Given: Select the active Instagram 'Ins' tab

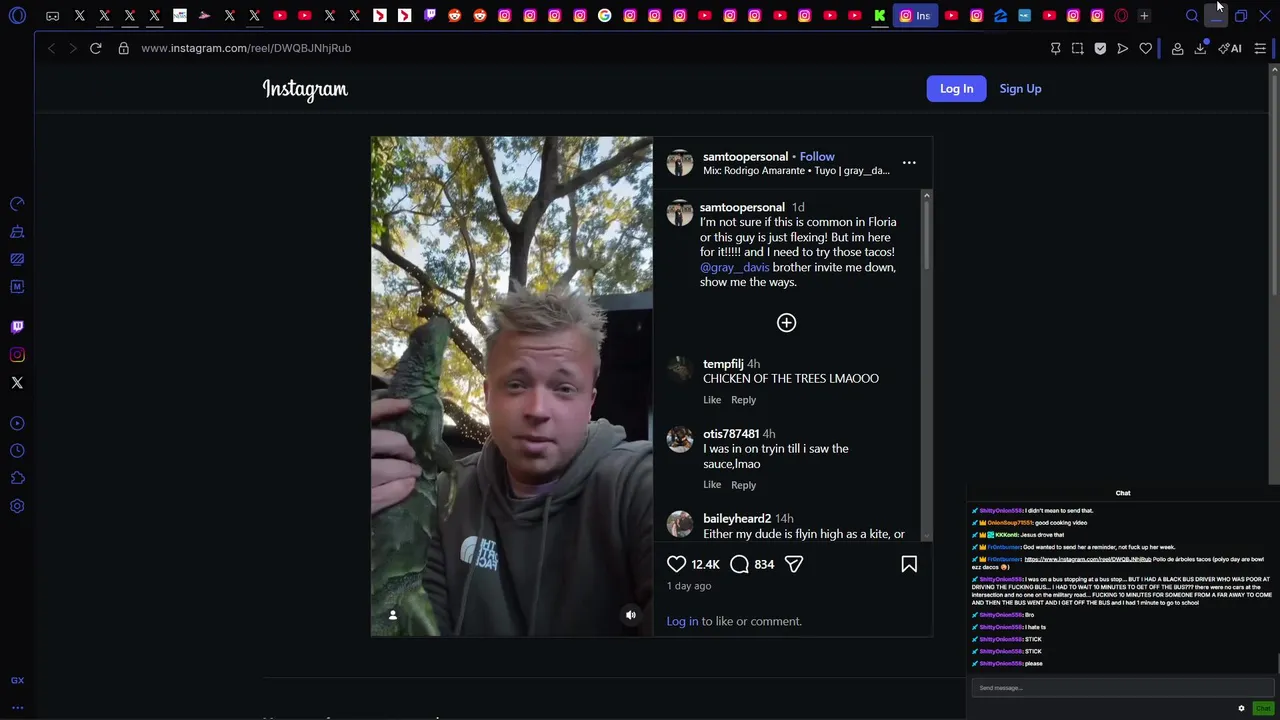Looking at the screenshot, I should pyautogui.click(x=916, y=16).
